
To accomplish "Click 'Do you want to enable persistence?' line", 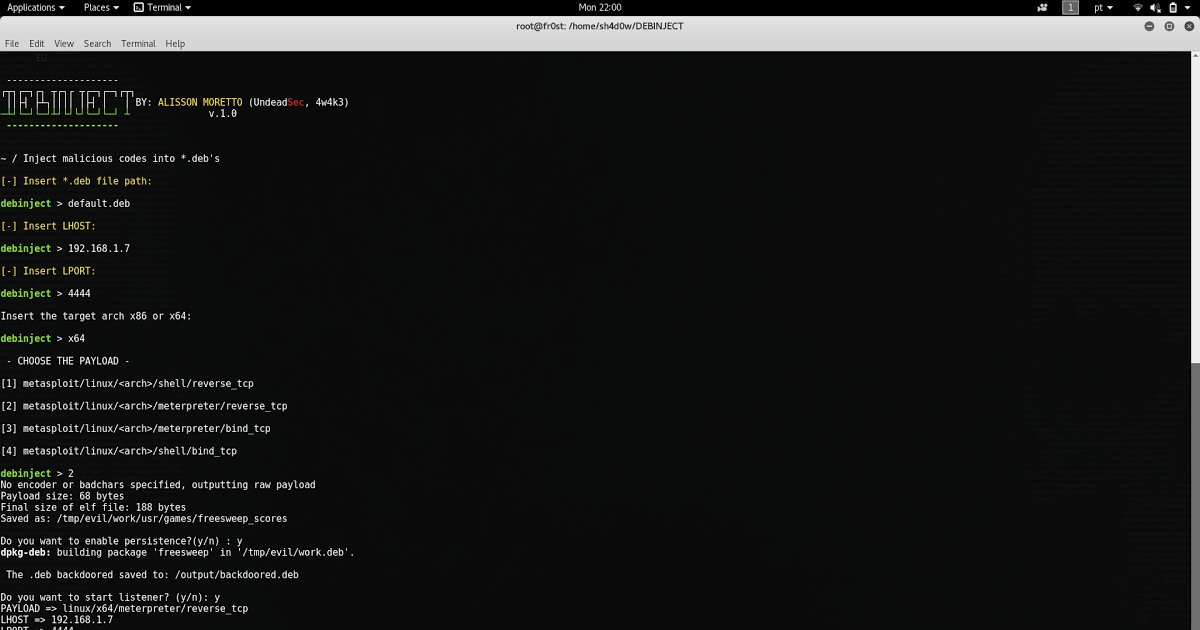I will 121,541.
